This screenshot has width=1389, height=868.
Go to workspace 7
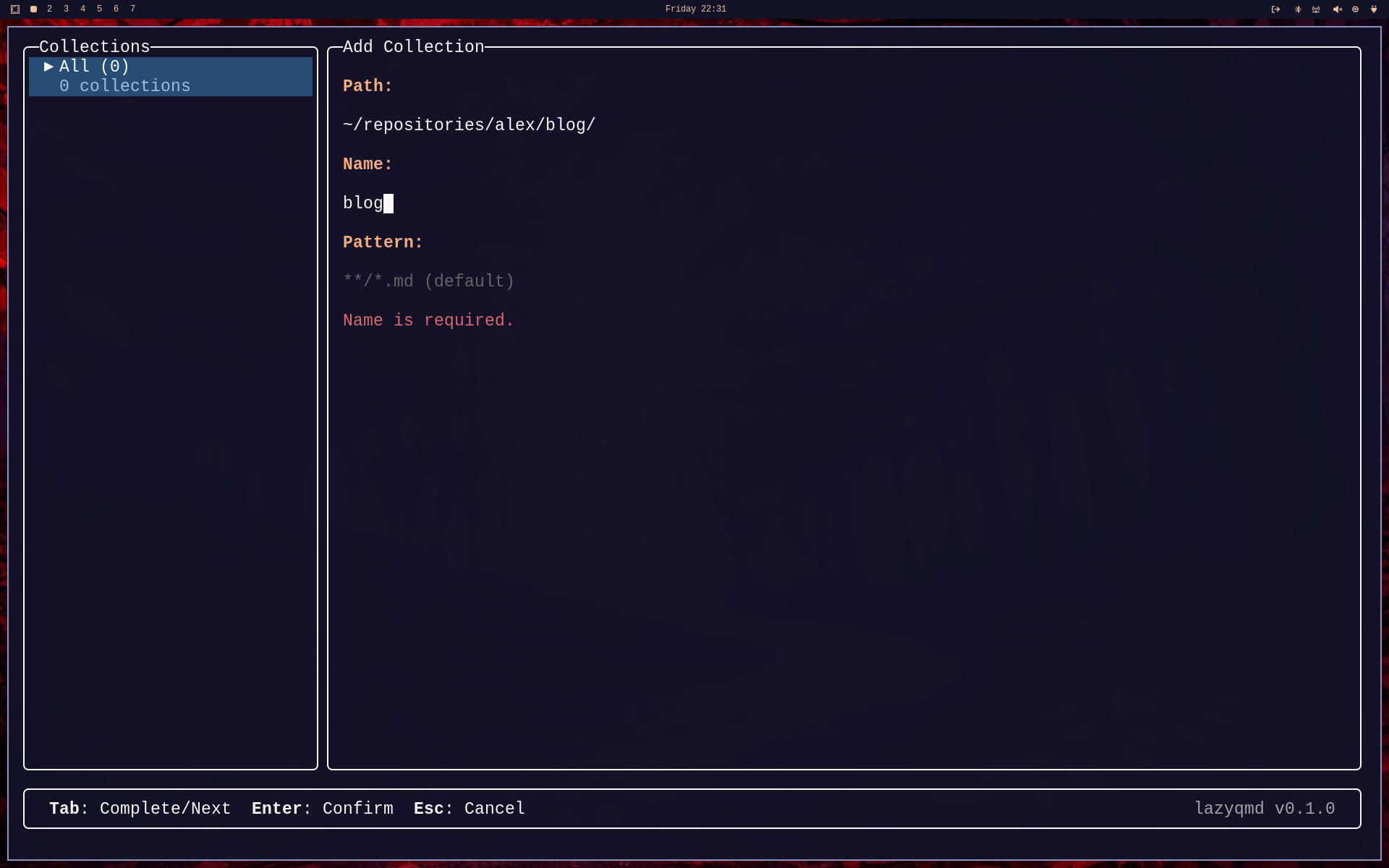point(132,9)
